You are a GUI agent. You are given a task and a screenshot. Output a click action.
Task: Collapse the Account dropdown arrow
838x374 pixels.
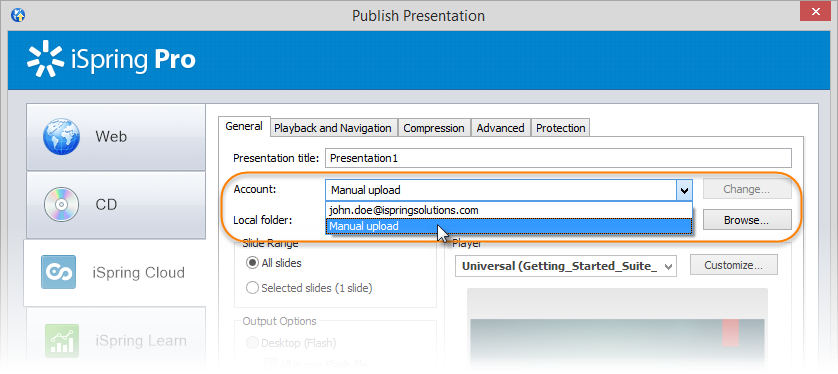[684, 190]
